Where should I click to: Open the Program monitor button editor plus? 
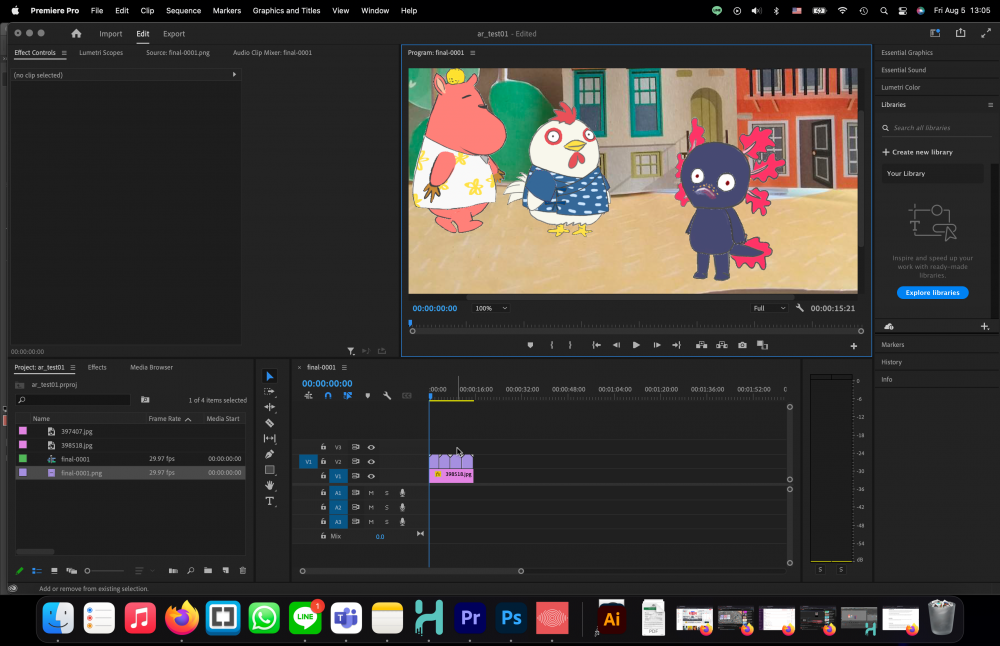(853, 346)
